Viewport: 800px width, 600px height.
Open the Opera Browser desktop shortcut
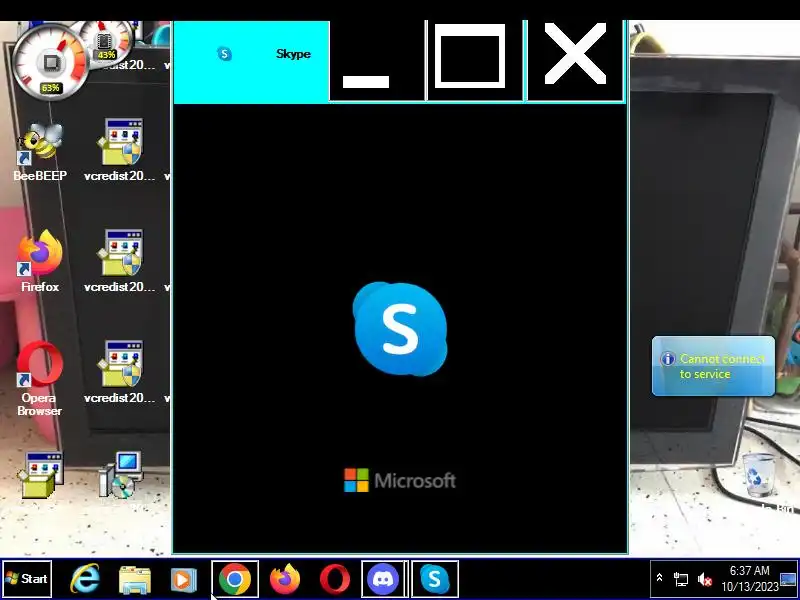click(40, 379)
